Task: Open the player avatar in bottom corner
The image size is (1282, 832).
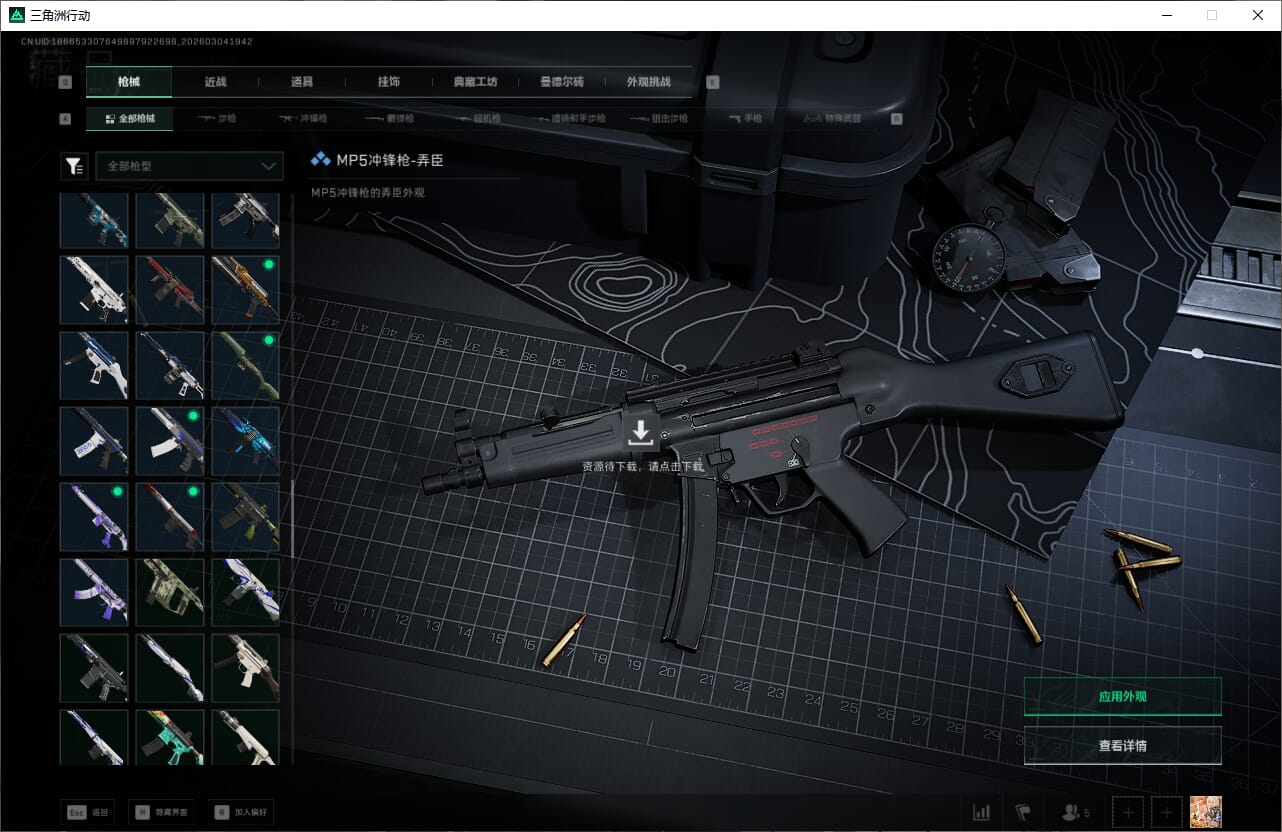Action: pyautogui.click(x=1206, y=812)
